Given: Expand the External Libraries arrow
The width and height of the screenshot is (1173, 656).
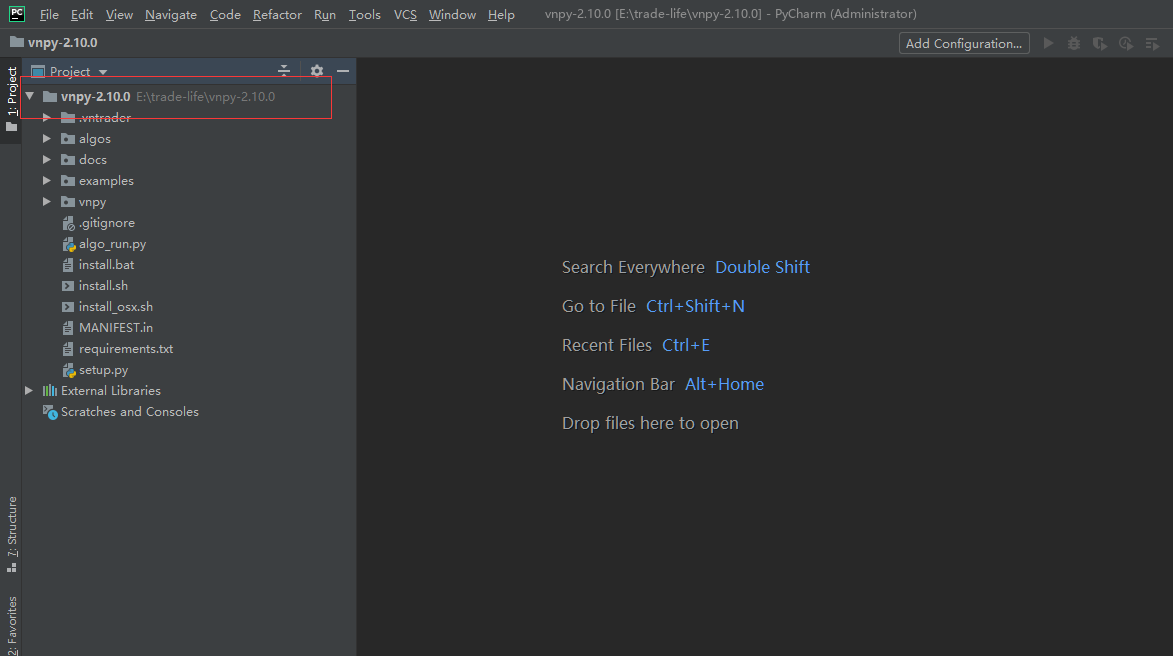Looking at the screenshot, I should pyautogui.click(x=28, y=390).
